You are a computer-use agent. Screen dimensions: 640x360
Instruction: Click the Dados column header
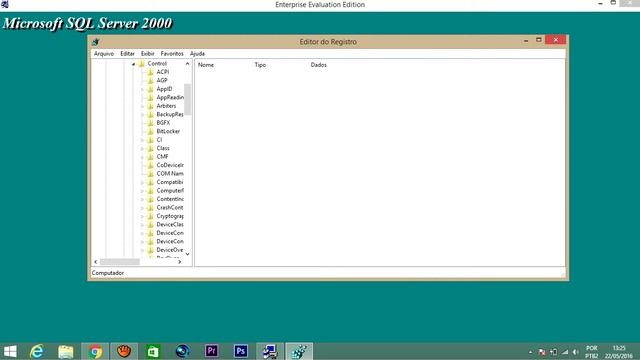point(318,65)
